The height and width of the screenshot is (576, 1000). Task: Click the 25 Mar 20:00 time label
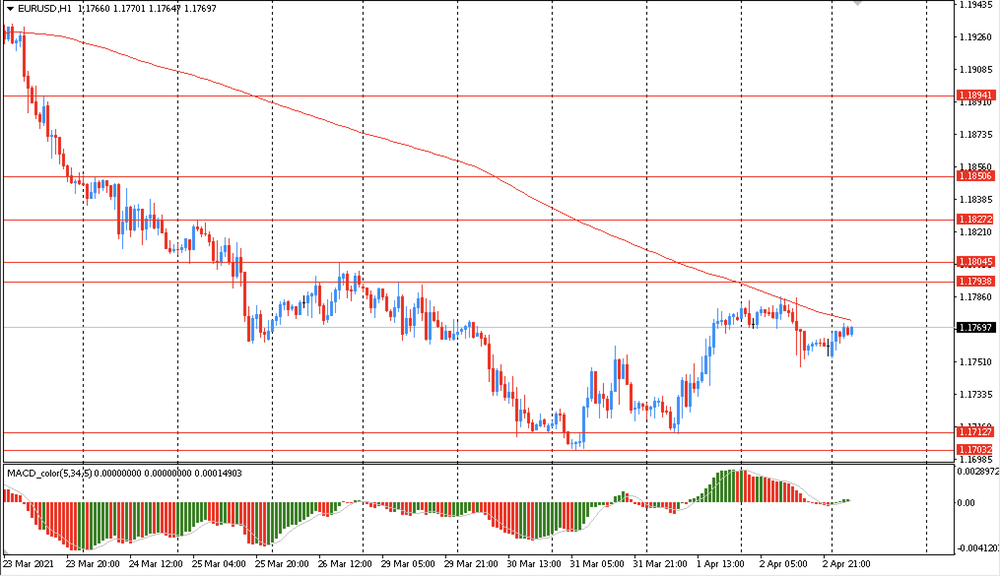pos(282,564)
